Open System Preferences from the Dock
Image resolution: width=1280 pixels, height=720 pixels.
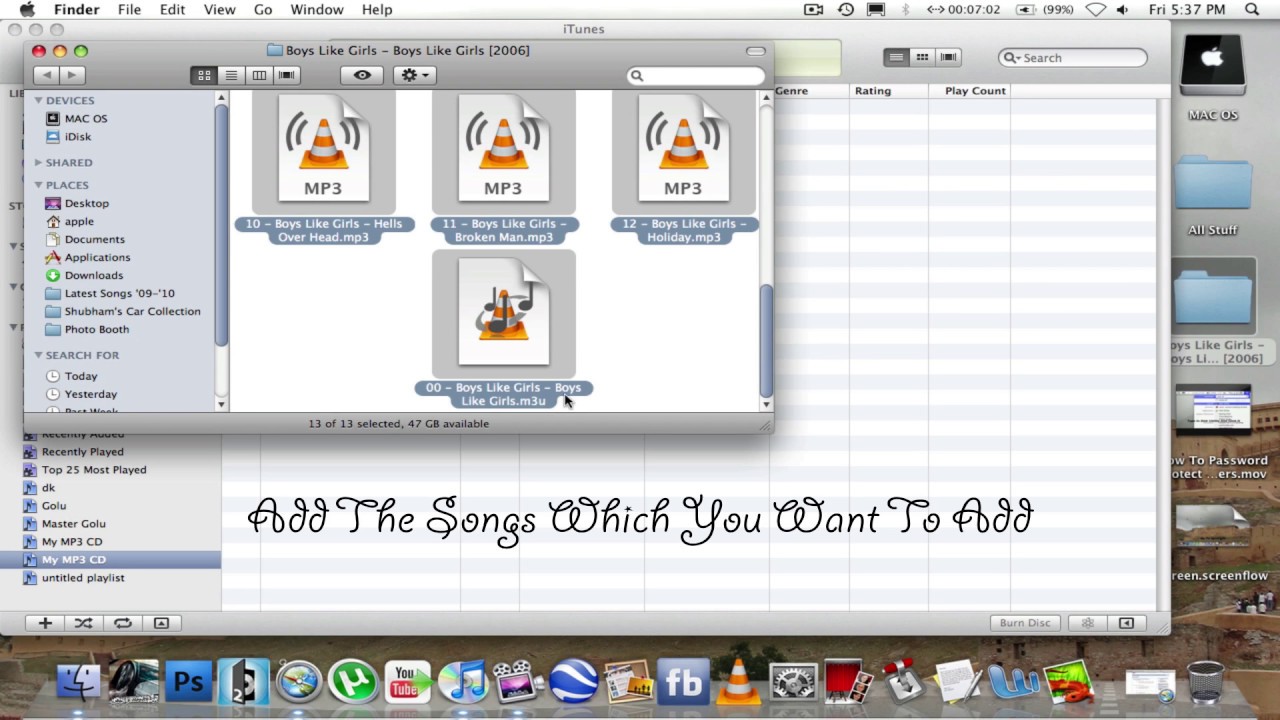point(794,683)
